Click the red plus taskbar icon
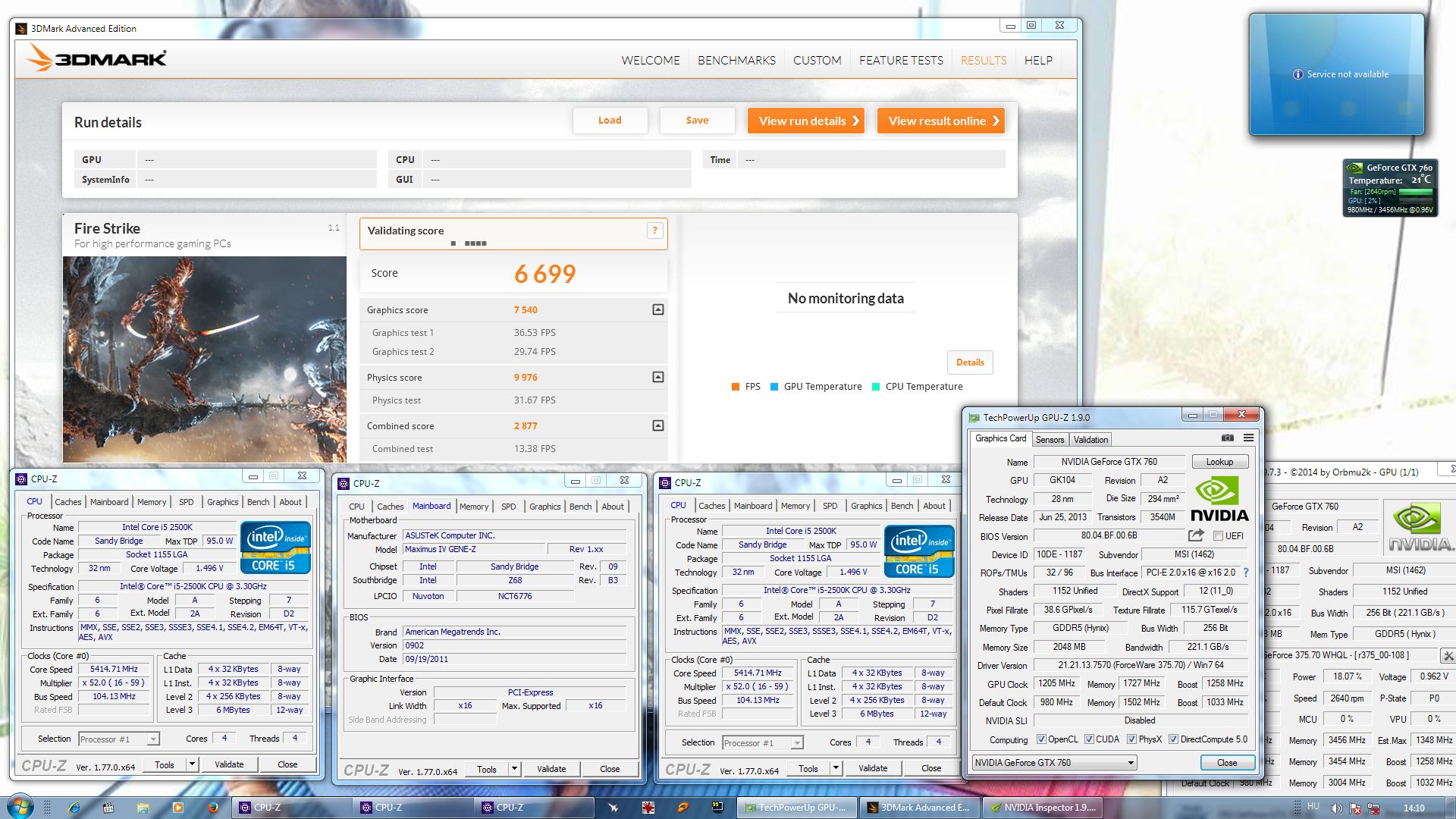Image resolution: width=1456 pixels, height=819 pixels. (648, 808)
